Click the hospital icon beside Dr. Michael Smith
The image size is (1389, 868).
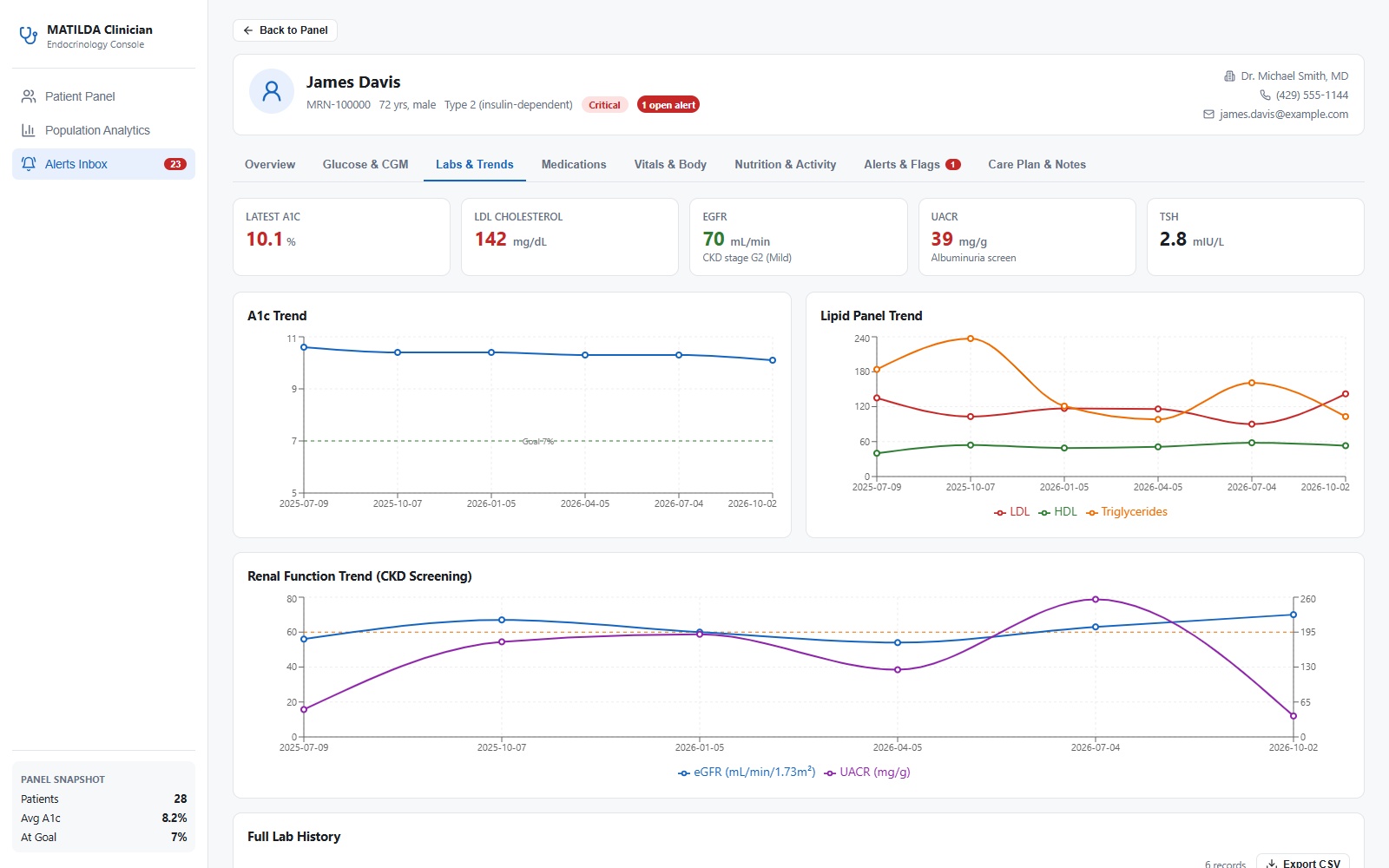[x=1229, y=76]
